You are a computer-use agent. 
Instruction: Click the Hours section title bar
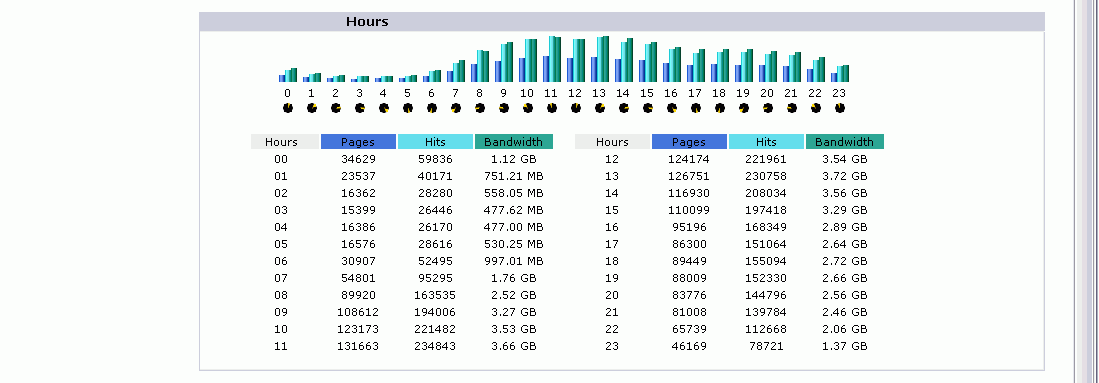pyautogui.click(x=622, y=22)
